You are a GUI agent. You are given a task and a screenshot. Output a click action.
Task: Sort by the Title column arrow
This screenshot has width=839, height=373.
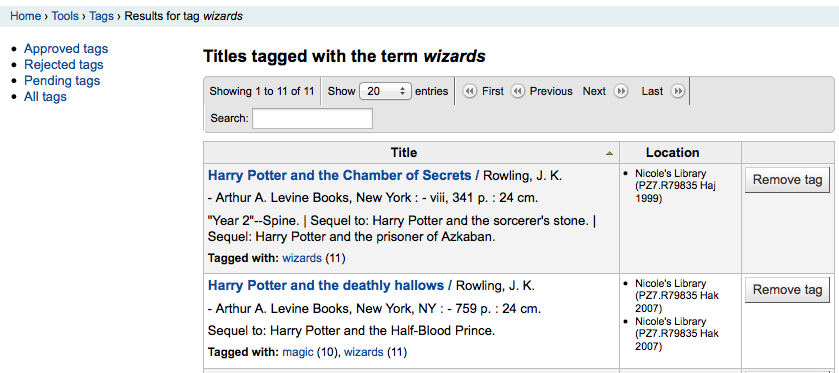point(609,153)
